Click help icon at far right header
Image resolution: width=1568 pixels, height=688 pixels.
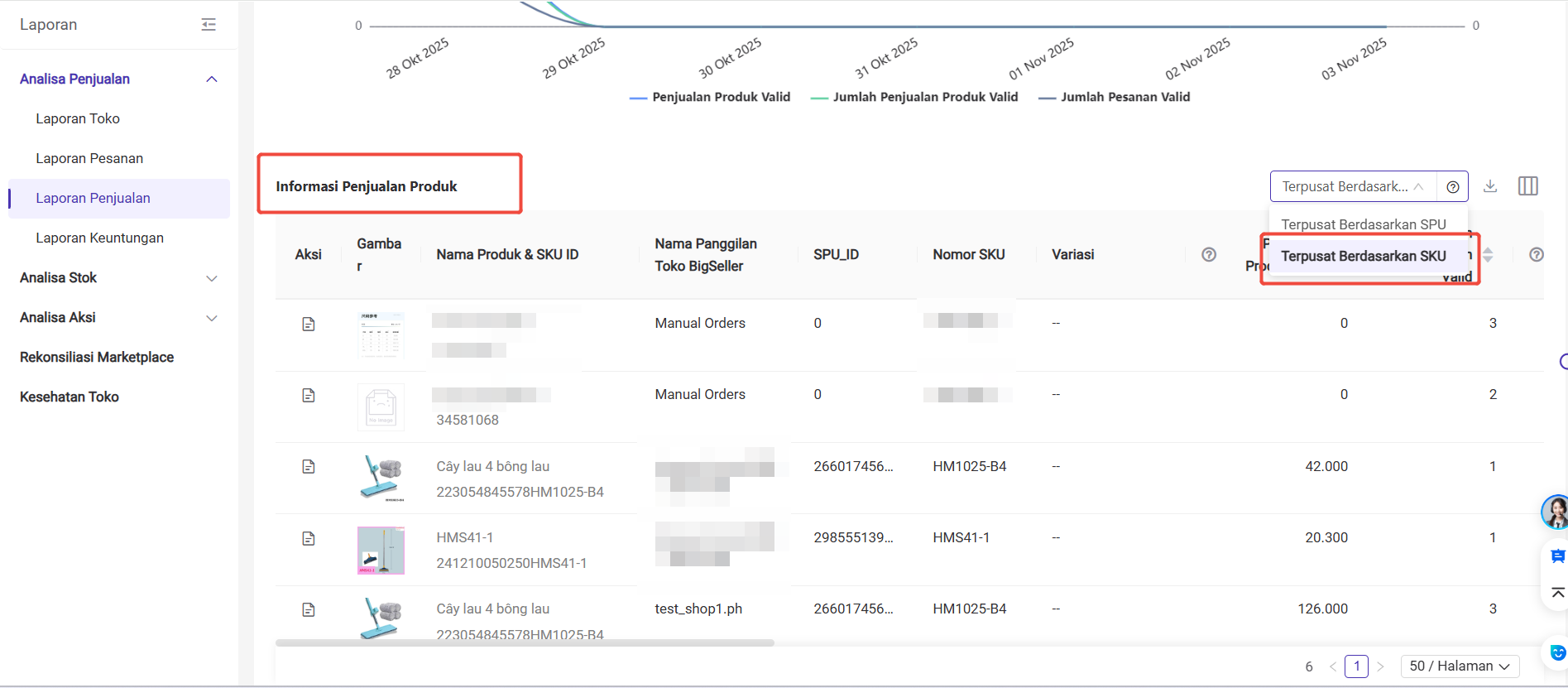(1537, 255)
